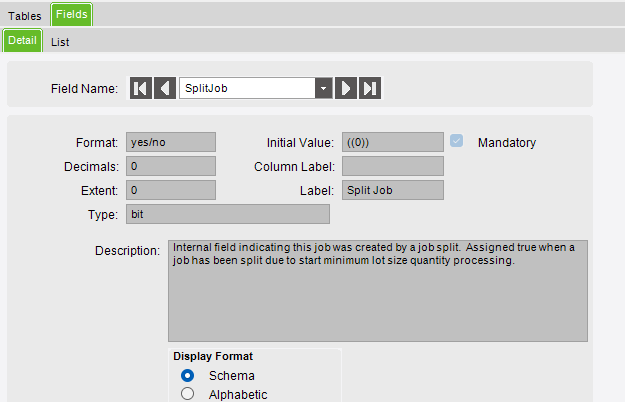Click the Initial Value field
The image size is (625, 402).
(393, 142)
